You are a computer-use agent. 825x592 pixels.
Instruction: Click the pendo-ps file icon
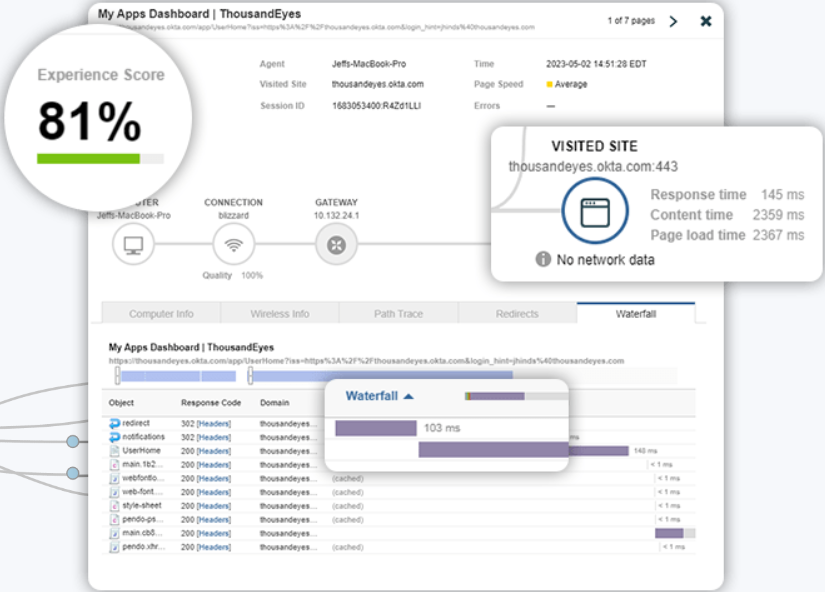114,519
